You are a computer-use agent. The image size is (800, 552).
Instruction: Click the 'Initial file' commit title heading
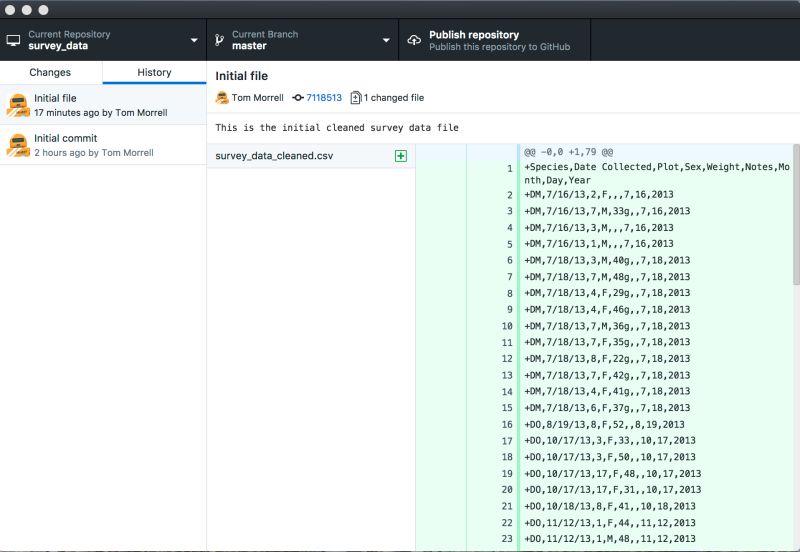pyautogui.click(x=241, y=76)
